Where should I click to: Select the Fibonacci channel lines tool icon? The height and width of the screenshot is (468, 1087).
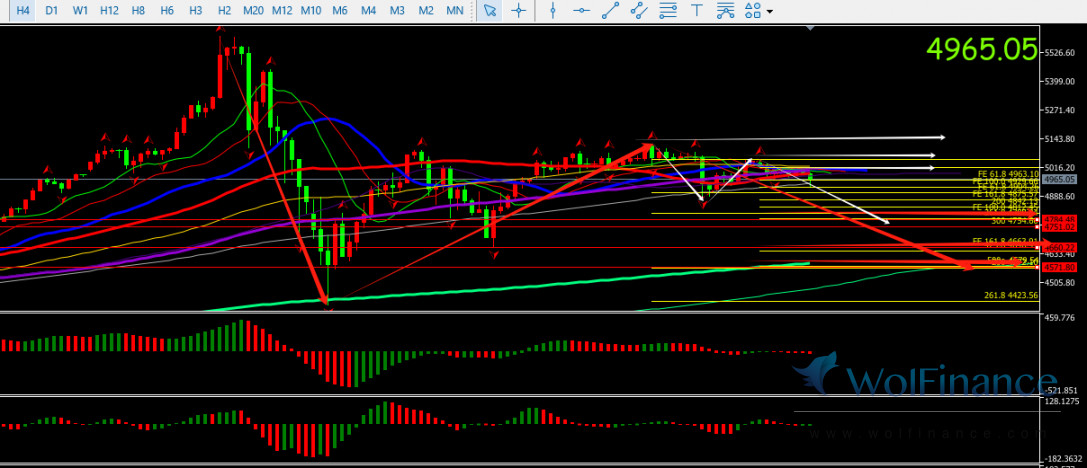(x=727, y=10)
